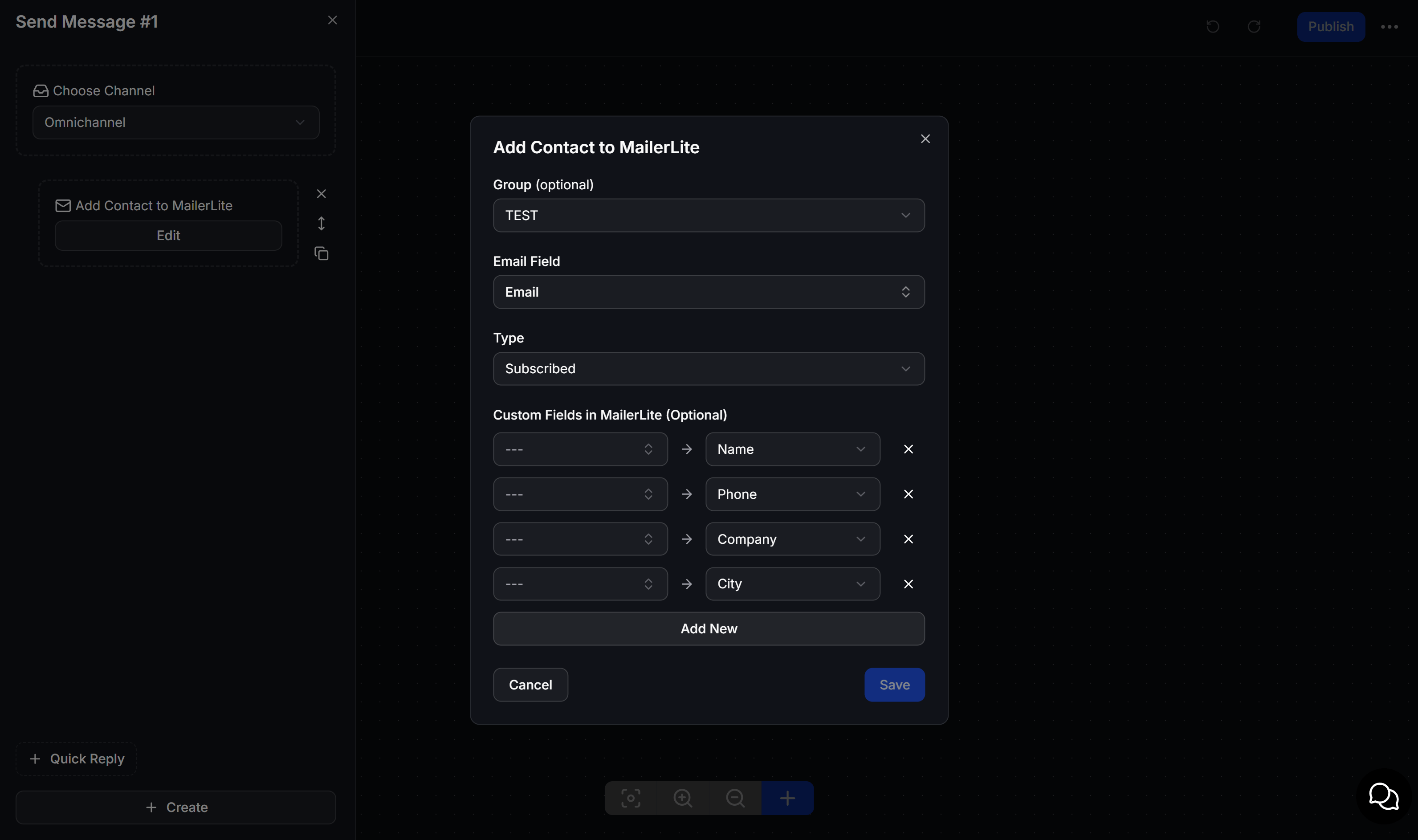Zoom in on the canvas
This screenshot has width=1418, height=840.
coord(683,798)
